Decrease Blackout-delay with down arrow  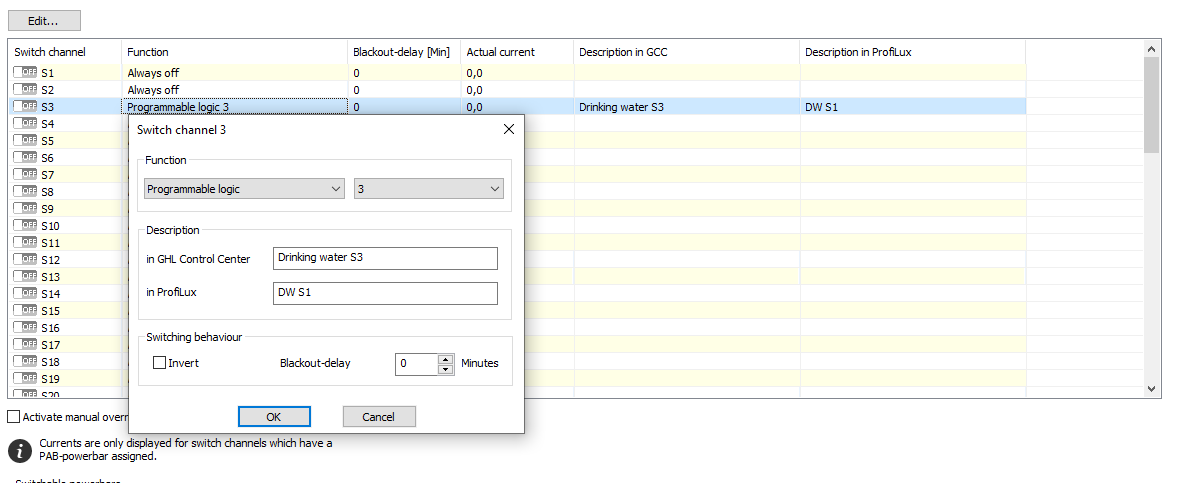pyautogui.click(x=445, y=369)
